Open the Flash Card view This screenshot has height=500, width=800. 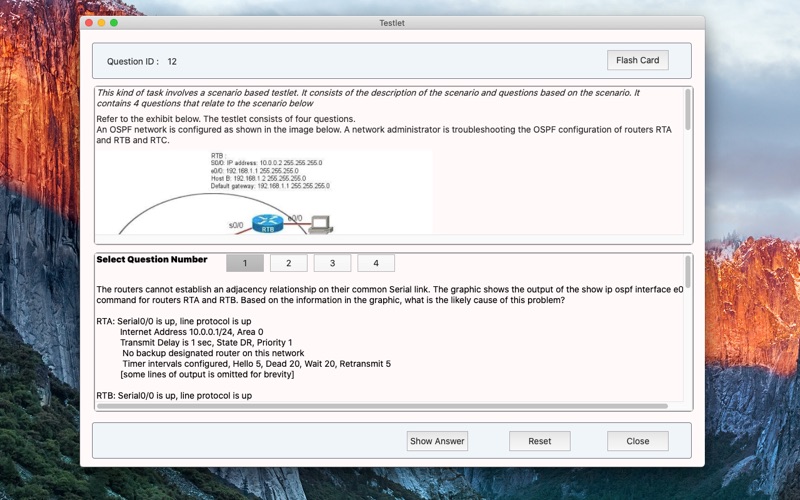coord(637,60)
